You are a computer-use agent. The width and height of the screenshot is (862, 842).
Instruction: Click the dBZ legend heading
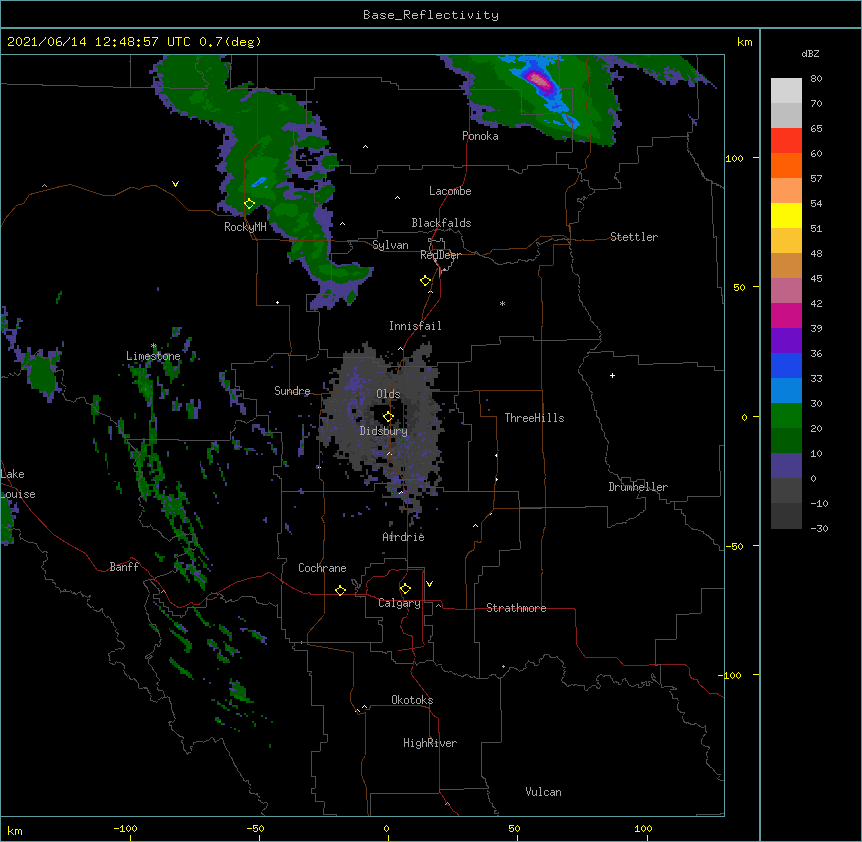coord(810,54)
